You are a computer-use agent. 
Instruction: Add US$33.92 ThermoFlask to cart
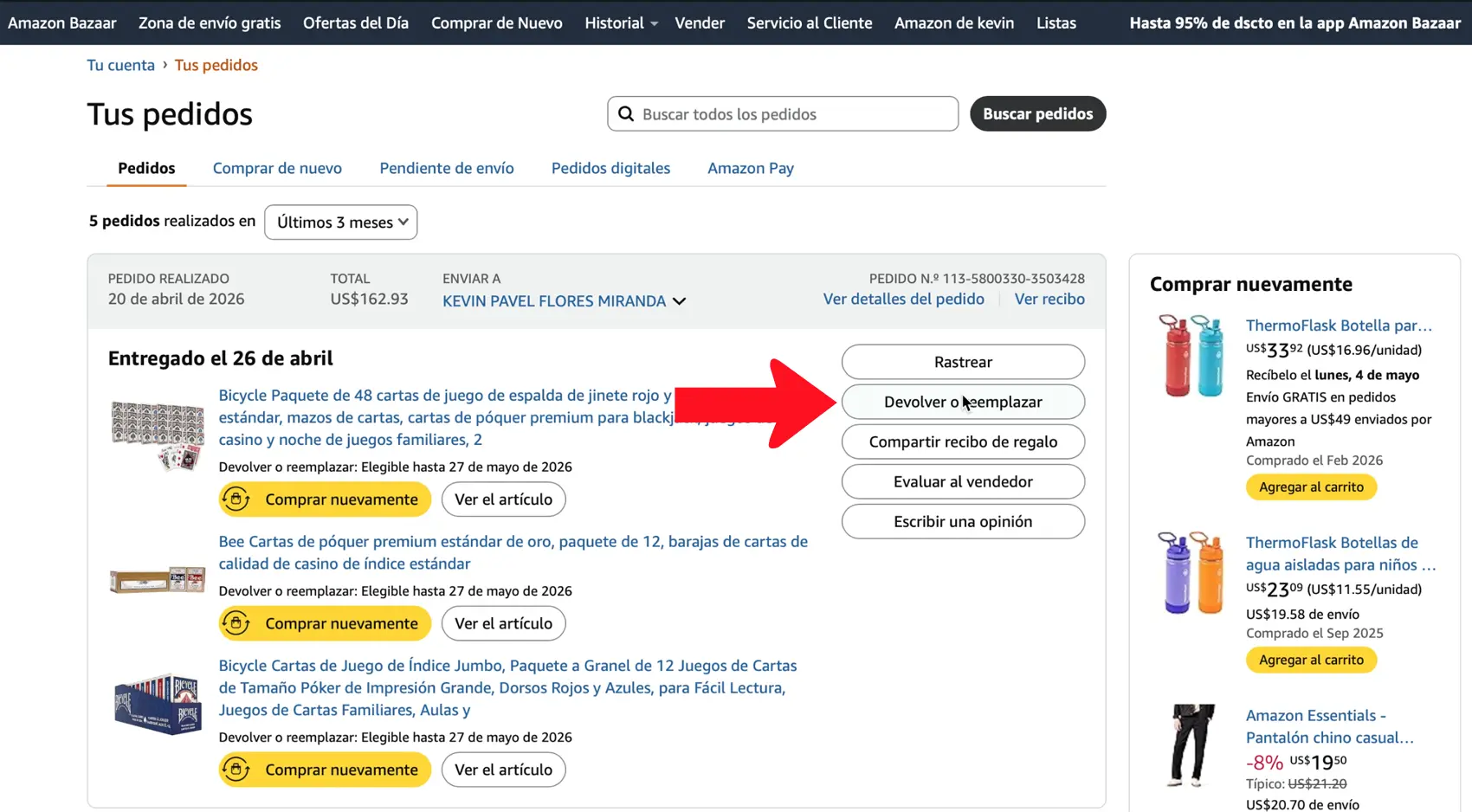pos(1311,487)
